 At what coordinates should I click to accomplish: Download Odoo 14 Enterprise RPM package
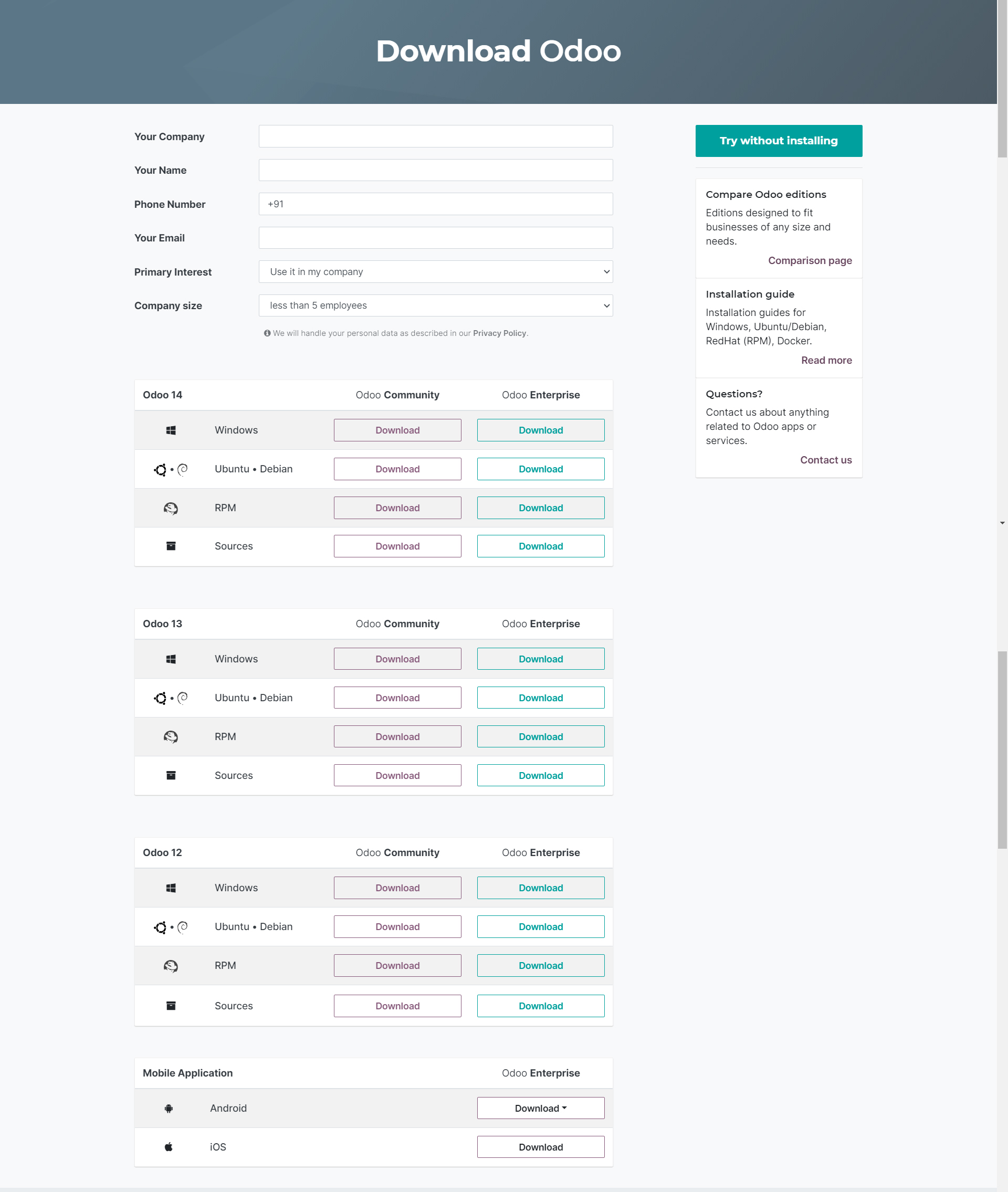tap(541, 508)
